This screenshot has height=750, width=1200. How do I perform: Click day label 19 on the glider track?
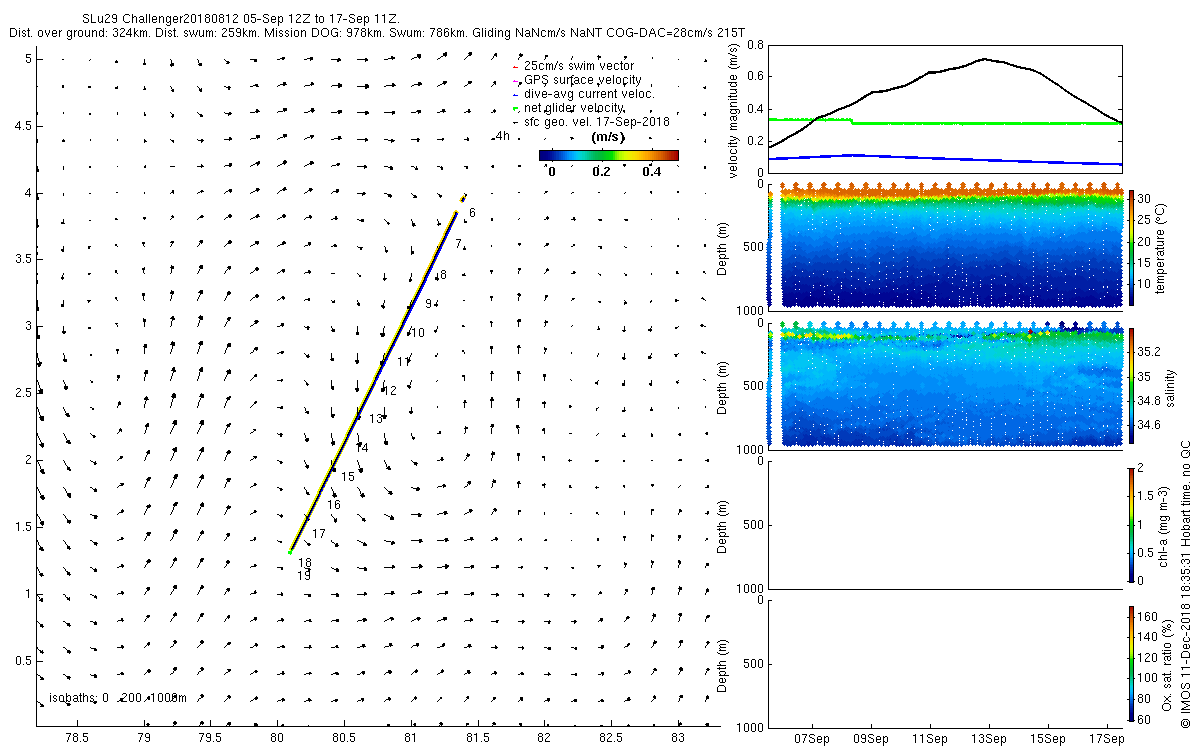tap(303, 576)
